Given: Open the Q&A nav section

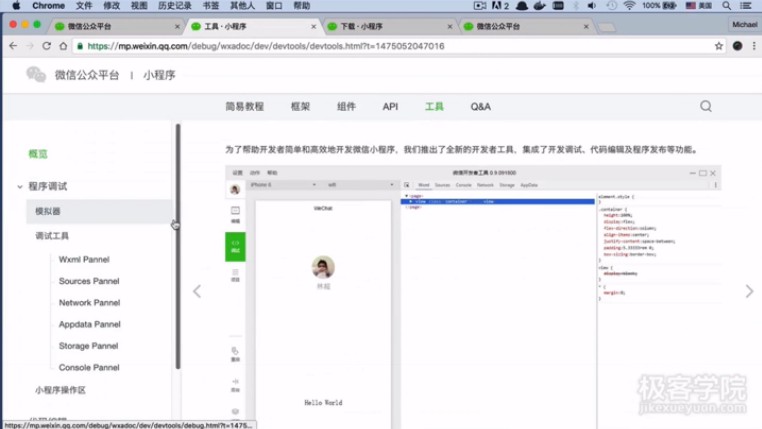Looking at the screenshot, I should click(x=481, y=106).
